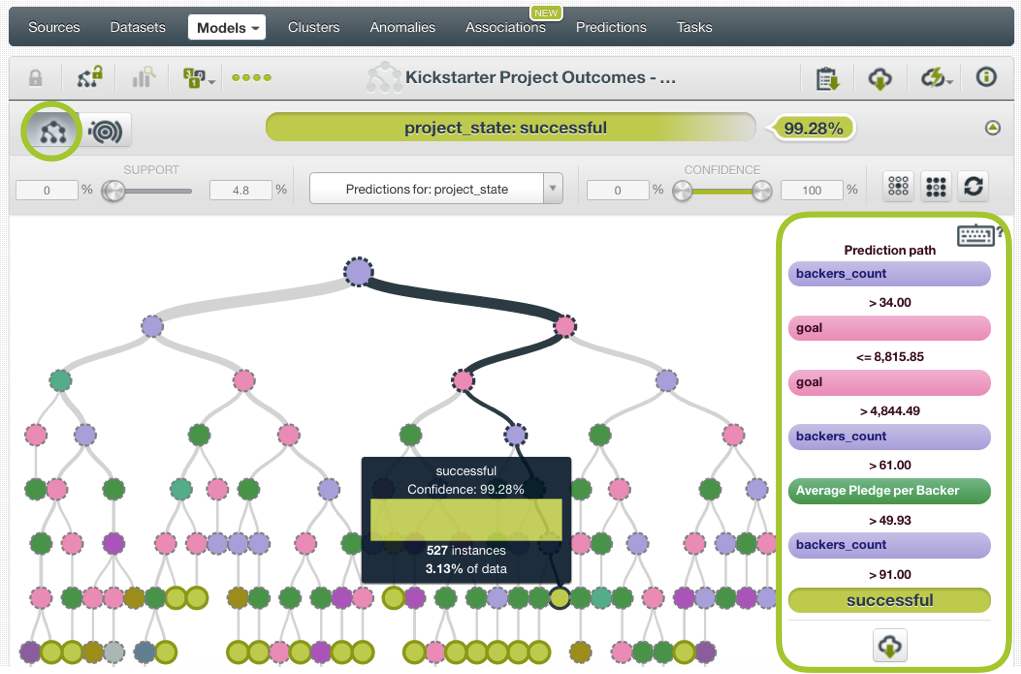Open the Sources menu item

54,27
